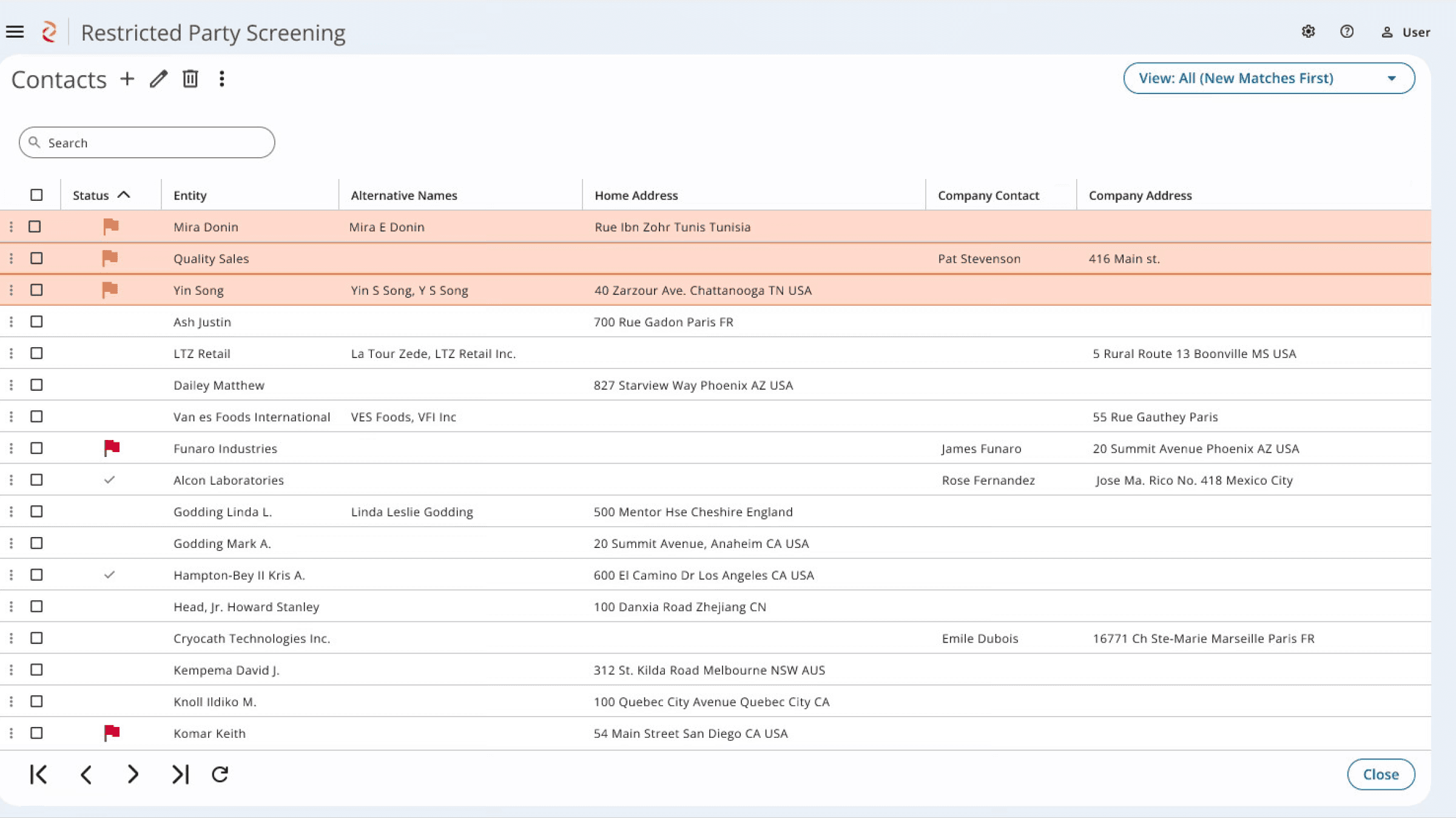Open the hamburger navigation menu
Image resolution: width=1456 pixels, height=818 pixels.
pos(15,32)
